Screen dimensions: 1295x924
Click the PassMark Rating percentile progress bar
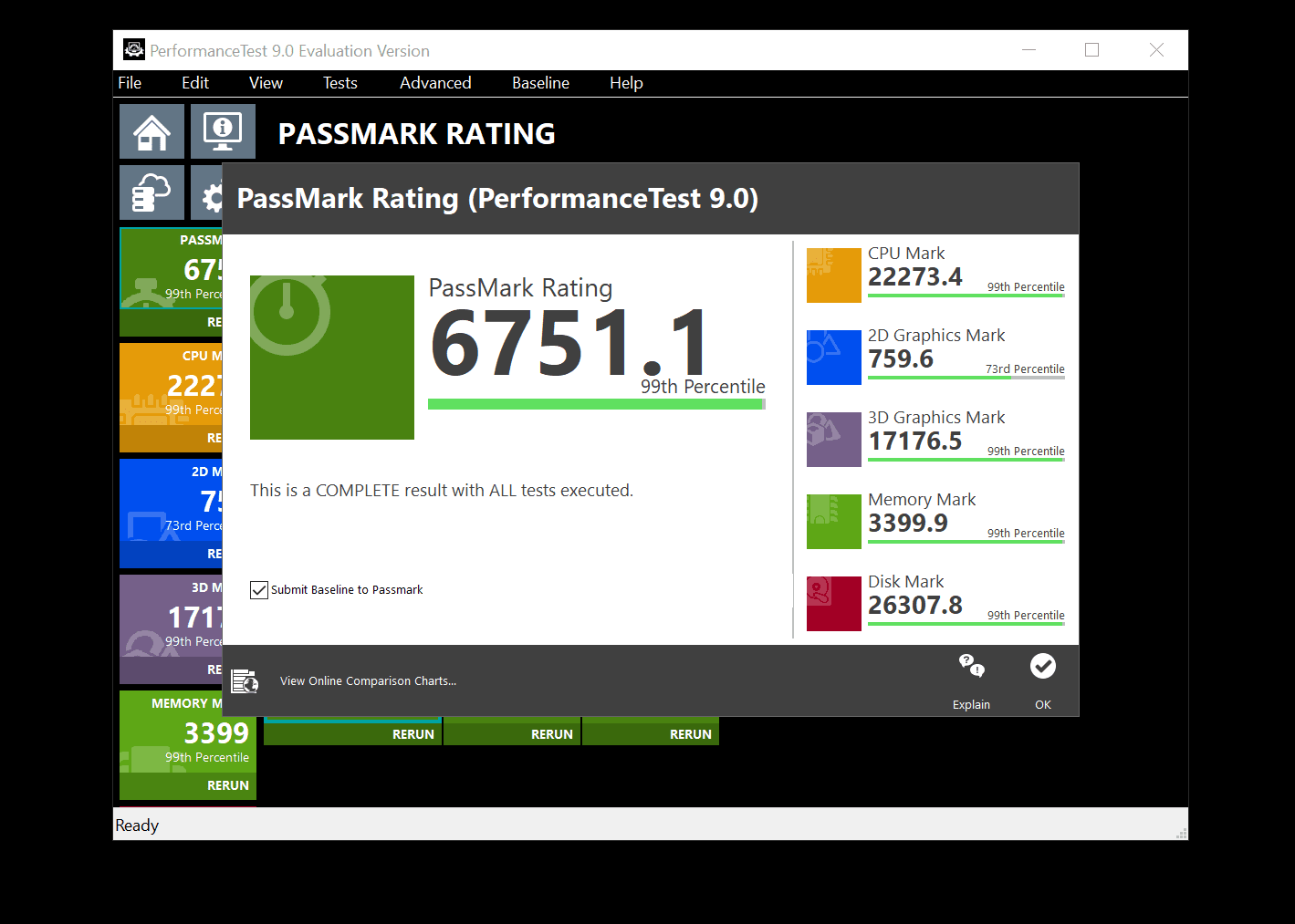[x=597, y=404]
